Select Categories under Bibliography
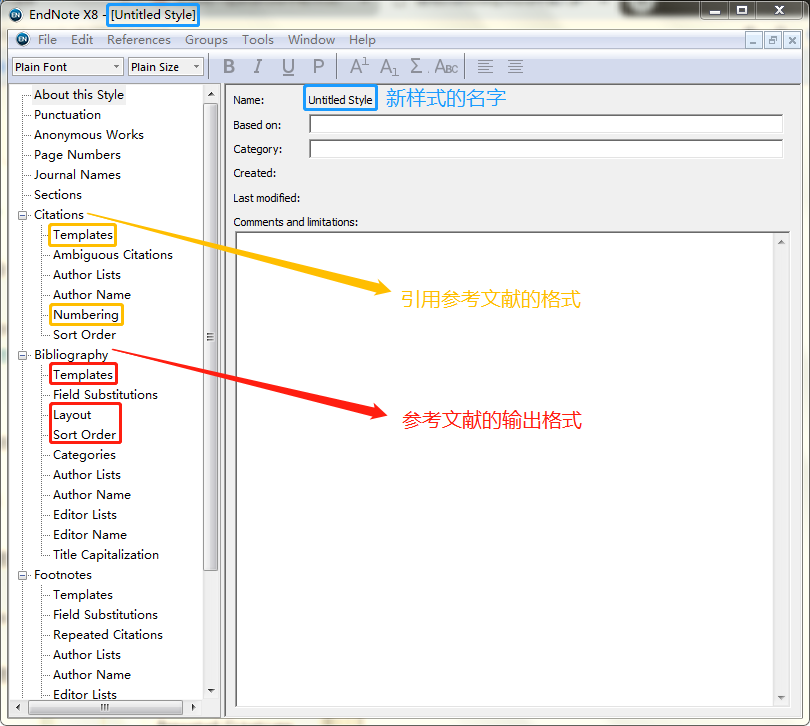 tap(84, 455)
